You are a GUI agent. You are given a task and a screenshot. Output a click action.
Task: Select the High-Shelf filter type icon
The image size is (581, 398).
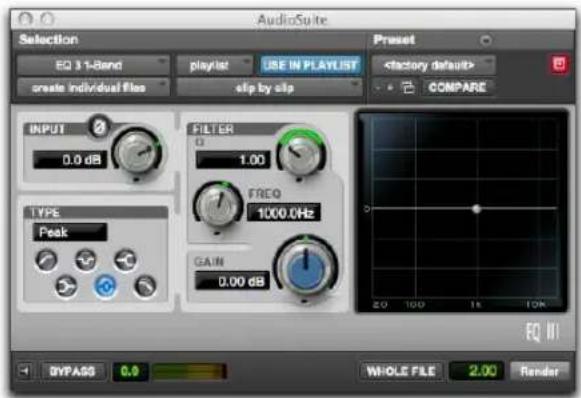126,260
